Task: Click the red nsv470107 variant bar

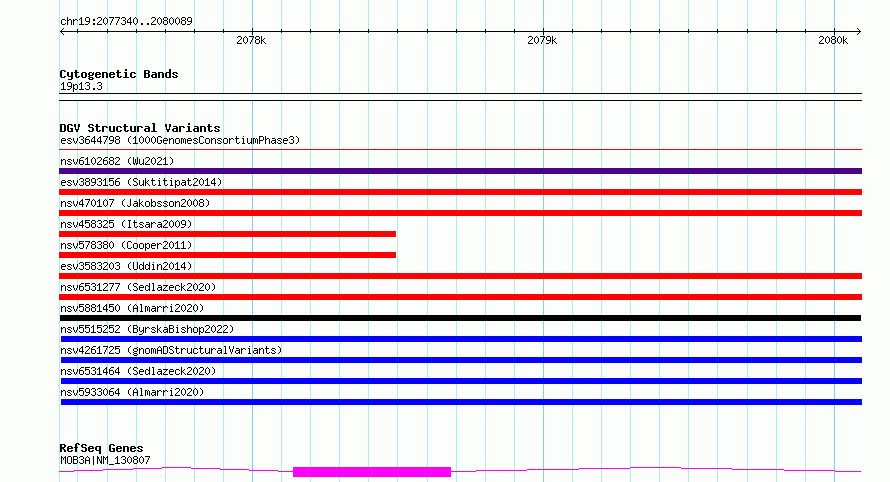Action: [x=460, y=213]
